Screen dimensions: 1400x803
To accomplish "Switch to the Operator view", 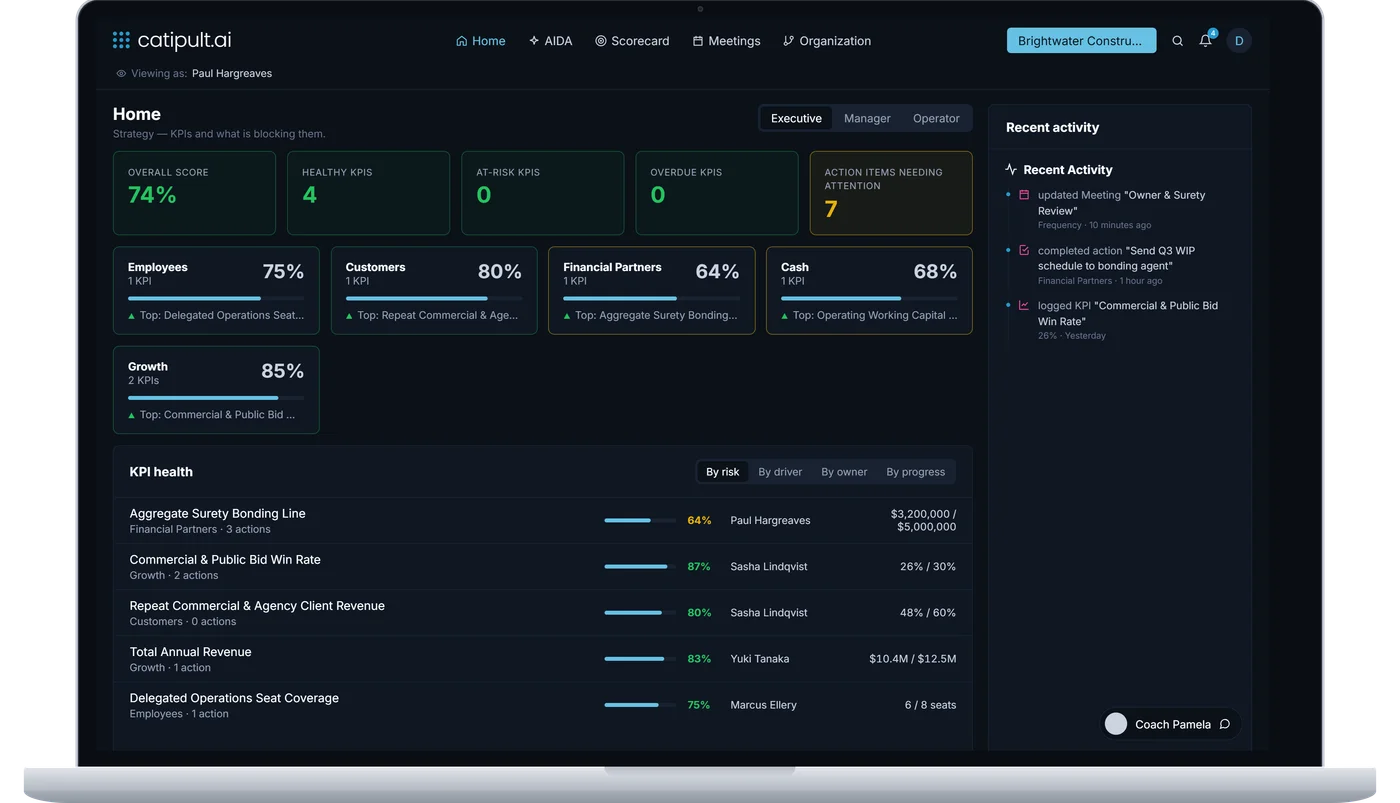I will pos(936,118).
